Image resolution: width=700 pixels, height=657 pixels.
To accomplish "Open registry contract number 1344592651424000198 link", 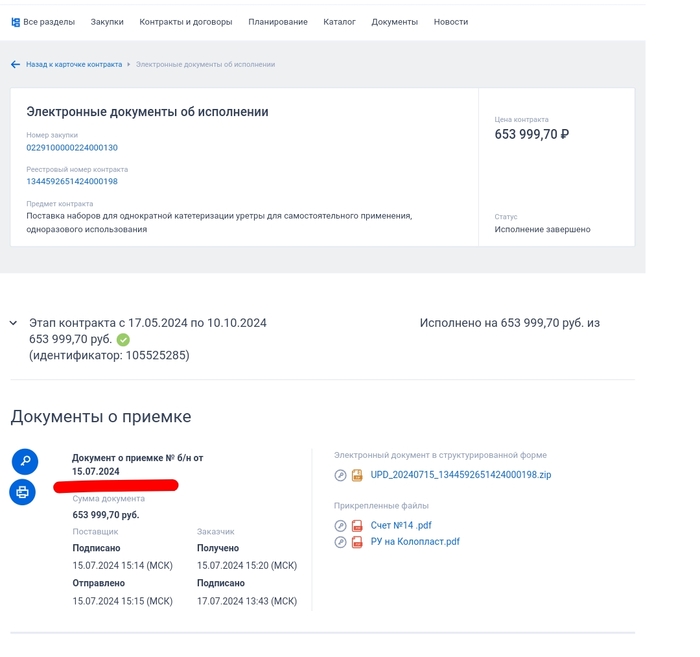I will pyautogui.click(x=72, y=182).
